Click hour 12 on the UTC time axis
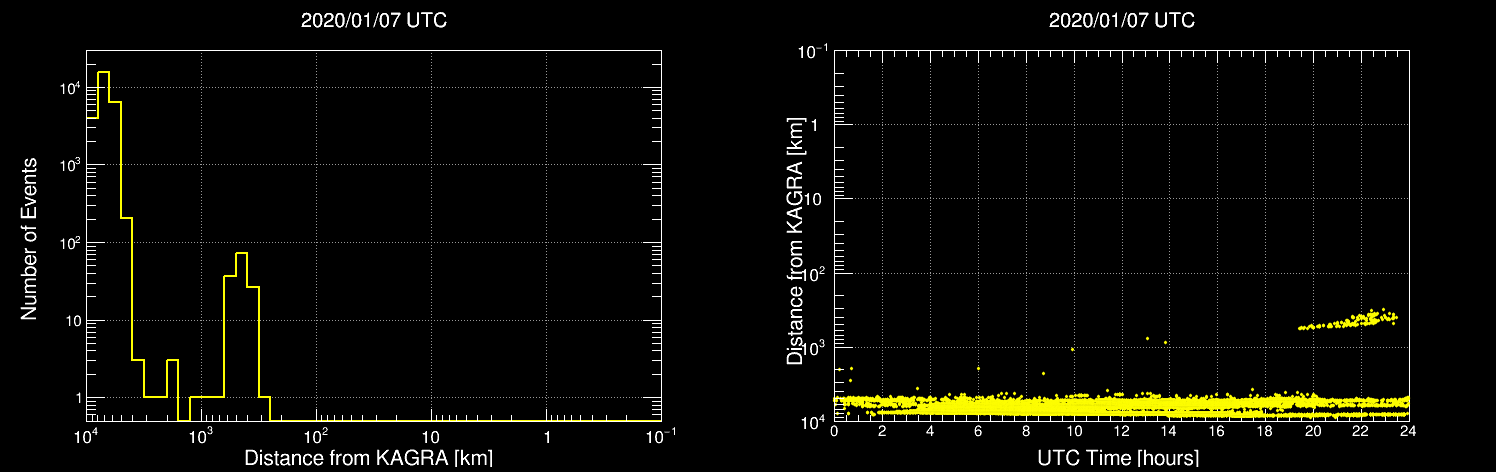Image resolution: width=1496 pixels, height=472 pixels. [x=1121, y=431]
